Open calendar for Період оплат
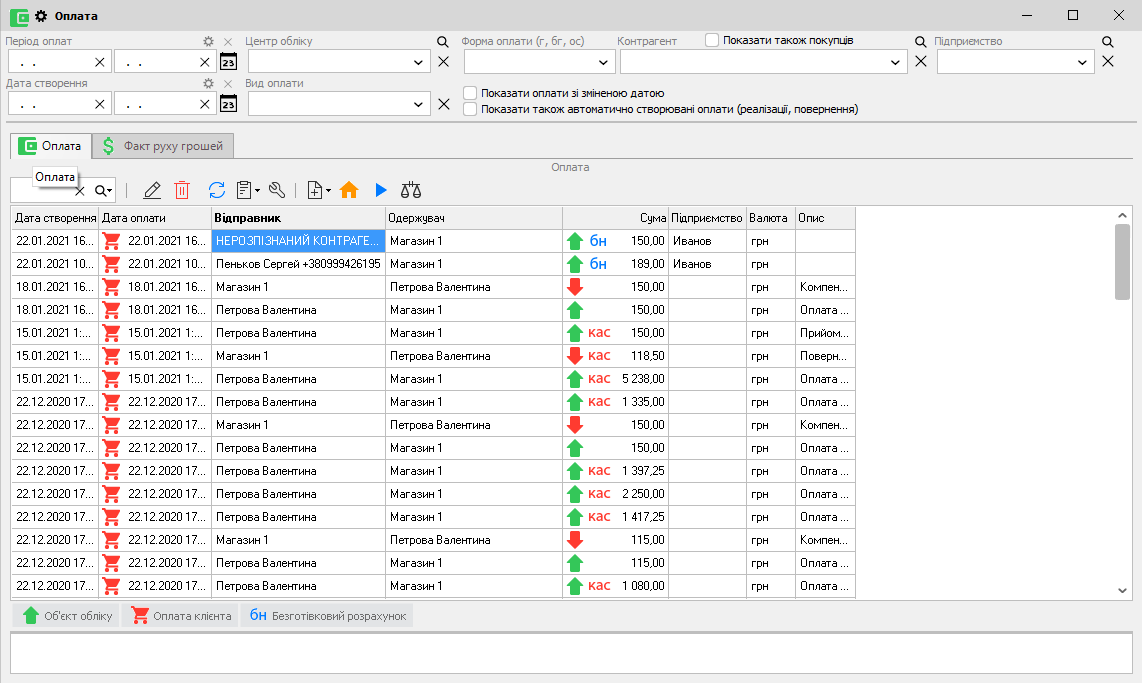The height and width of the screenshot is (683, 1142). (x=228, y=62)
